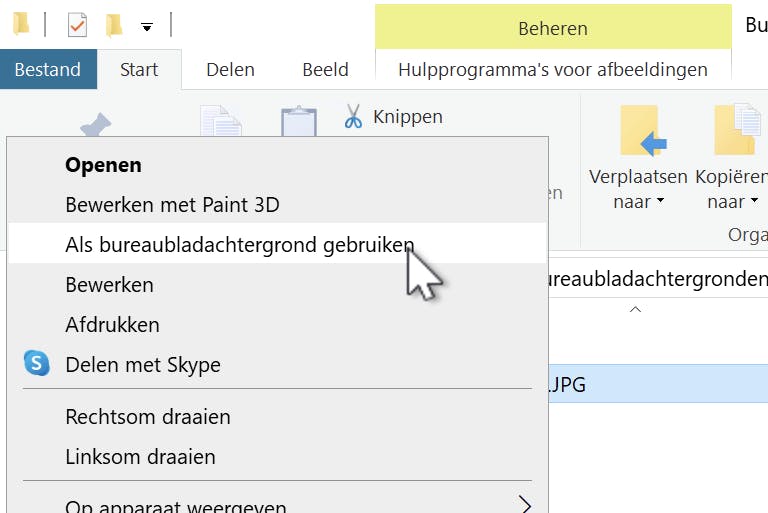This screenshot has height=513, width=768.
Task: Choose Afdrukken in the context menu
Action: [x=112, y=325]
